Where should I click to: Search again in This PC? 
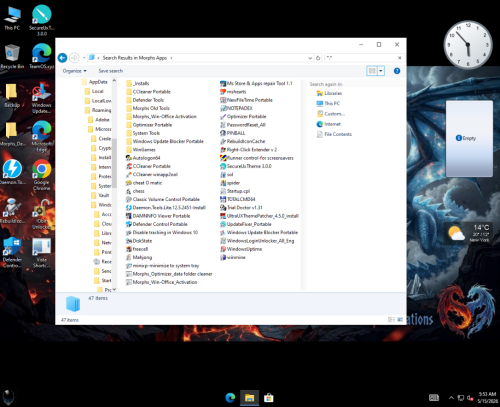[x=328, y=103]
